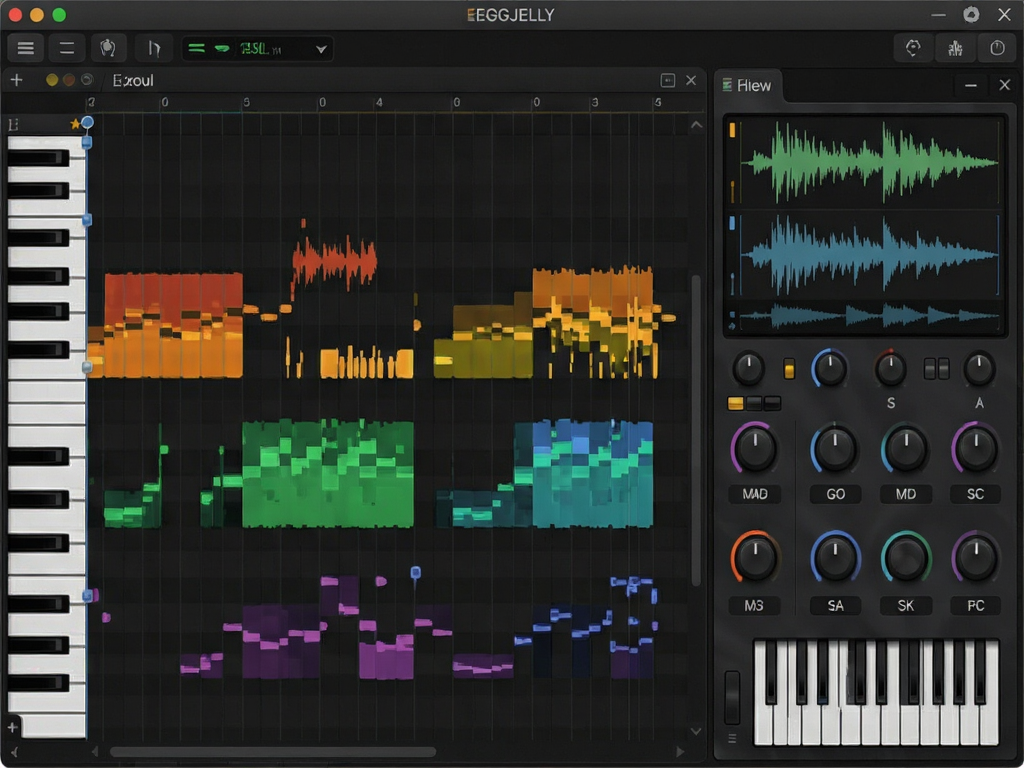Click the M3 label button
Viewport: 1024px width, 768px height.
tap(754, 606)
